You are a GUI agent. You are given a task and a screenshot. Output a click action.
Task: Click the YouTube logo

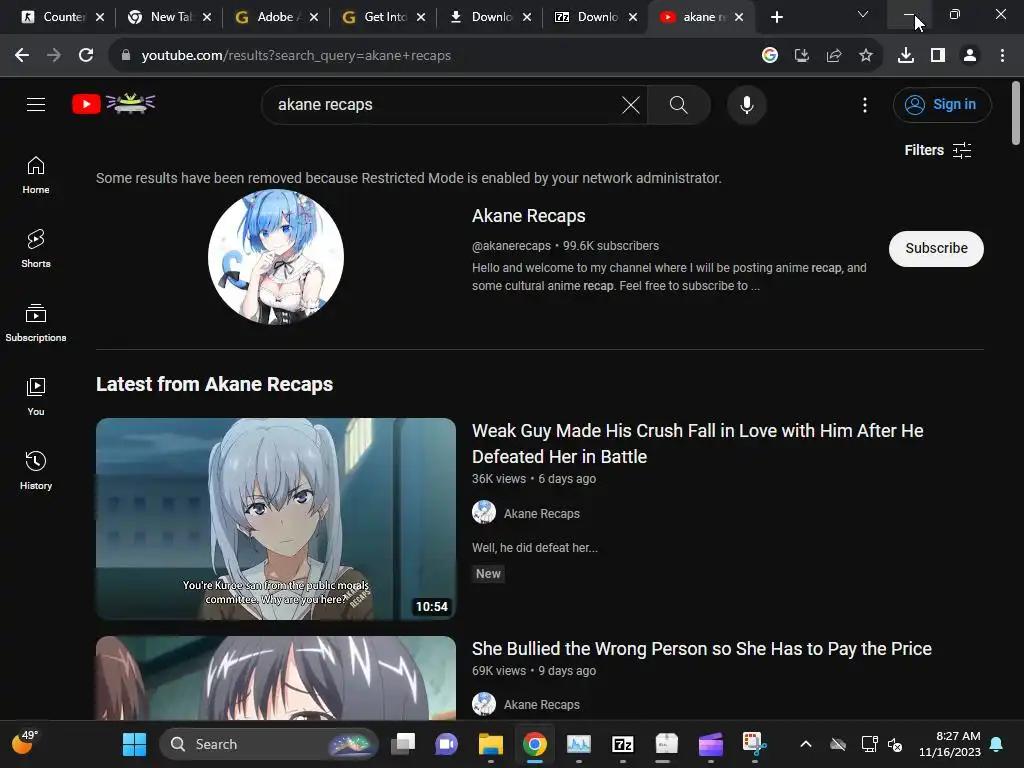click(113, 104)
